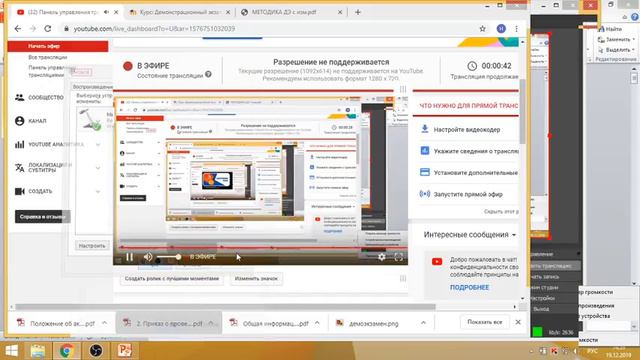Mute the audio of the YouTube tab
The image size is (640, 360).
coord(107,12)
